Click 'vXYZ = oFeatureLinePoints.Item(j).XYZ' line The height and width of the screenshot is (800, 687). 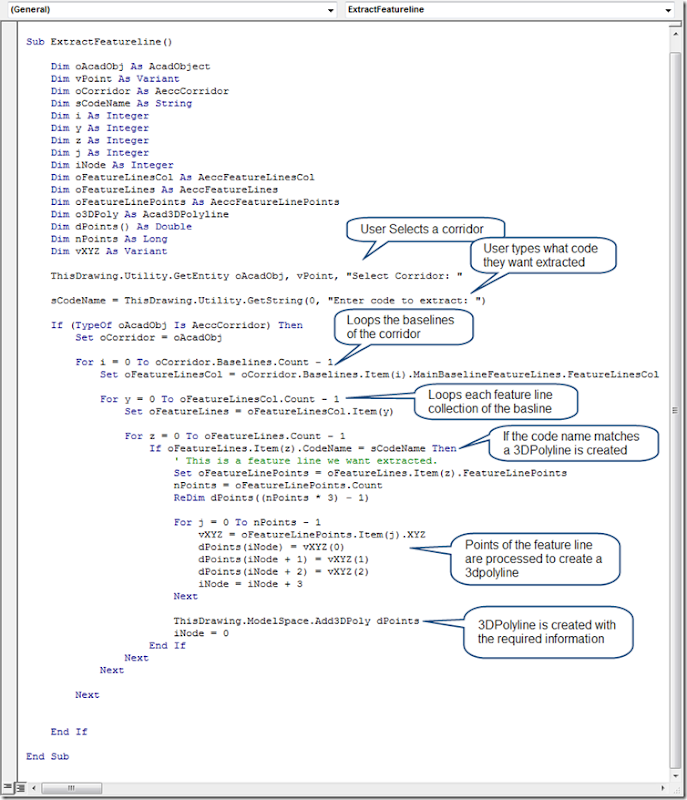click(x=312, y=534)
